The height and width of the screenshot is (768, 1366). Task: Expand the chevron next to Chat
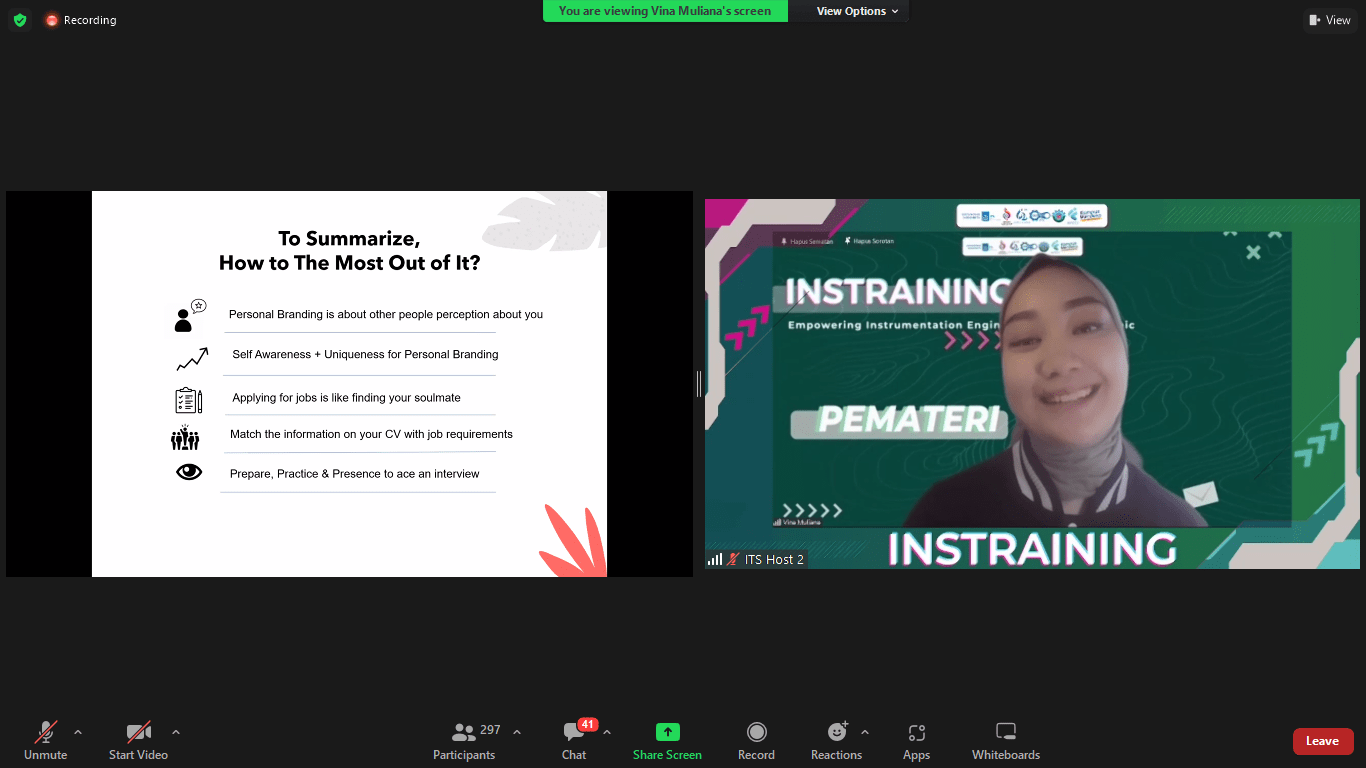[x=607, y=732]
